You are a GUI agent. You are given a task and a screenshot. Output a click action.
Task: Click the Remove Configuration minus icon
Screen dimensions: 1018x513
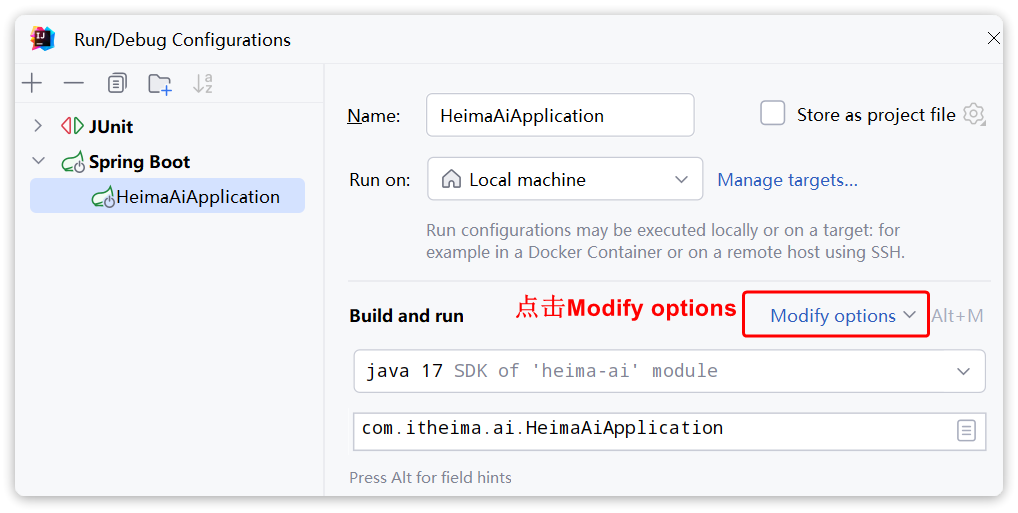[x=74, y=83]
